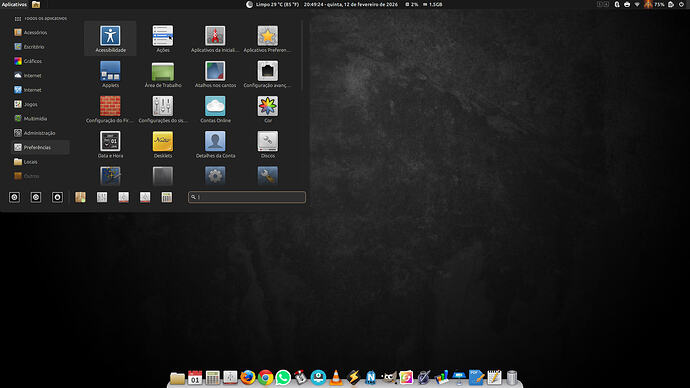Open Detalhes da Conta
690x388 pixels.
click(215, 144)
